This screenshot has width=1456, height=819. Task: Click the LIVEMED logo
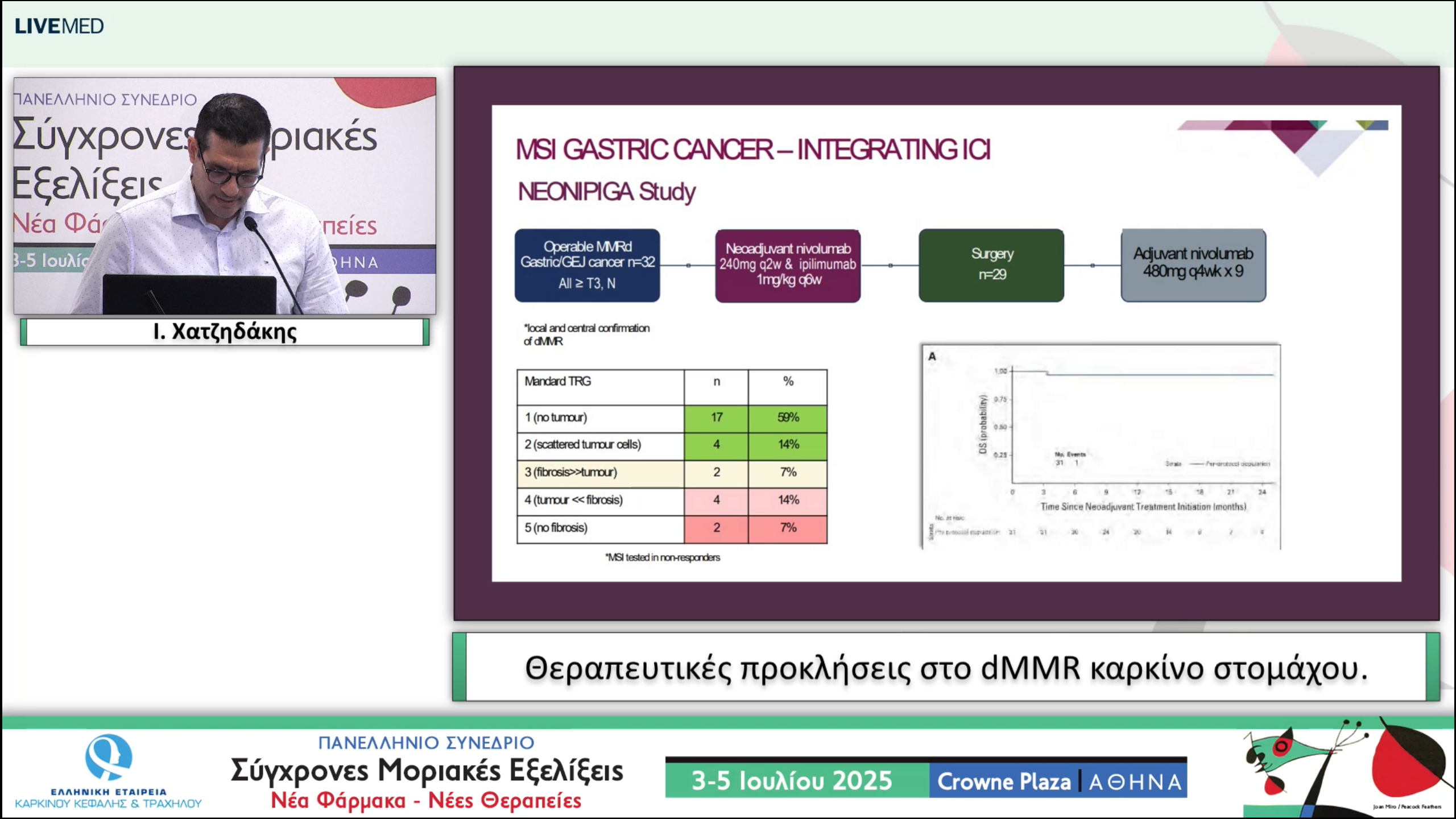[59, 26]
